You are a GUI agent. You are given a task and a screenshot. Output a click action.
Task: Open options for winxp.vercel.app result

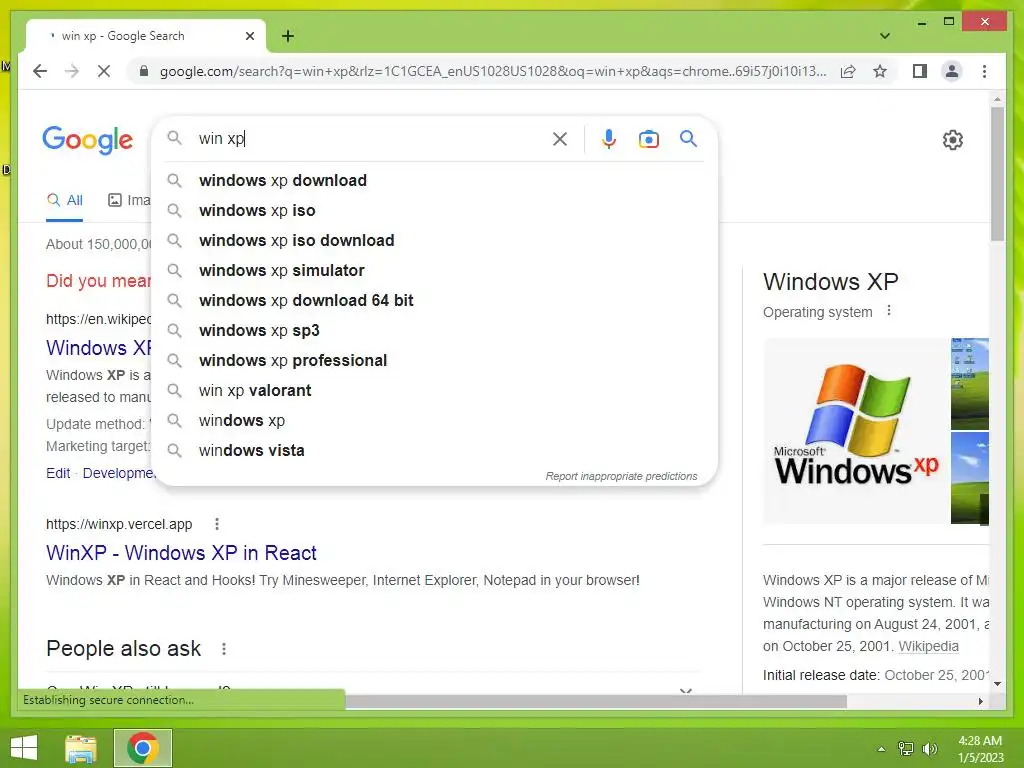pyautogui.click(x=217, y=524)
